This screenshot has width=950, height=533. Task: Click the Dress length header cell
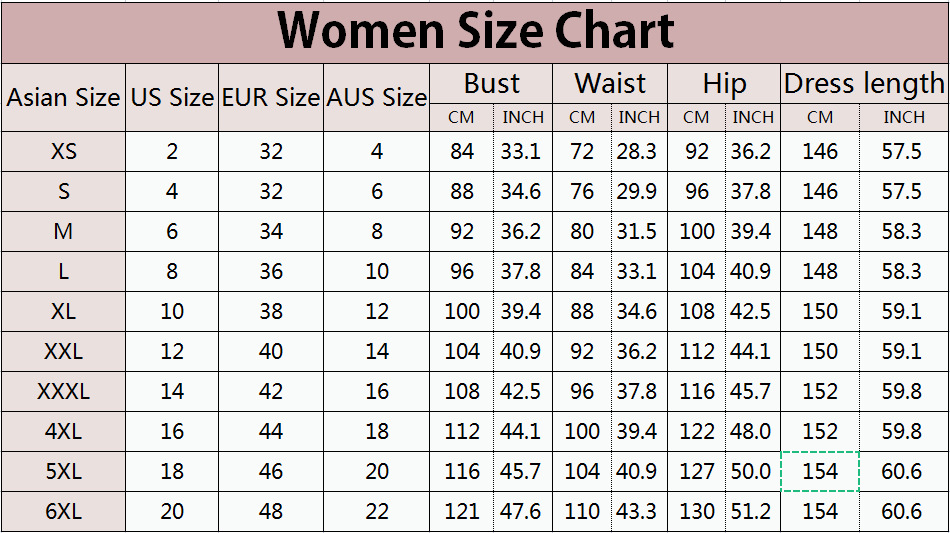863,83
